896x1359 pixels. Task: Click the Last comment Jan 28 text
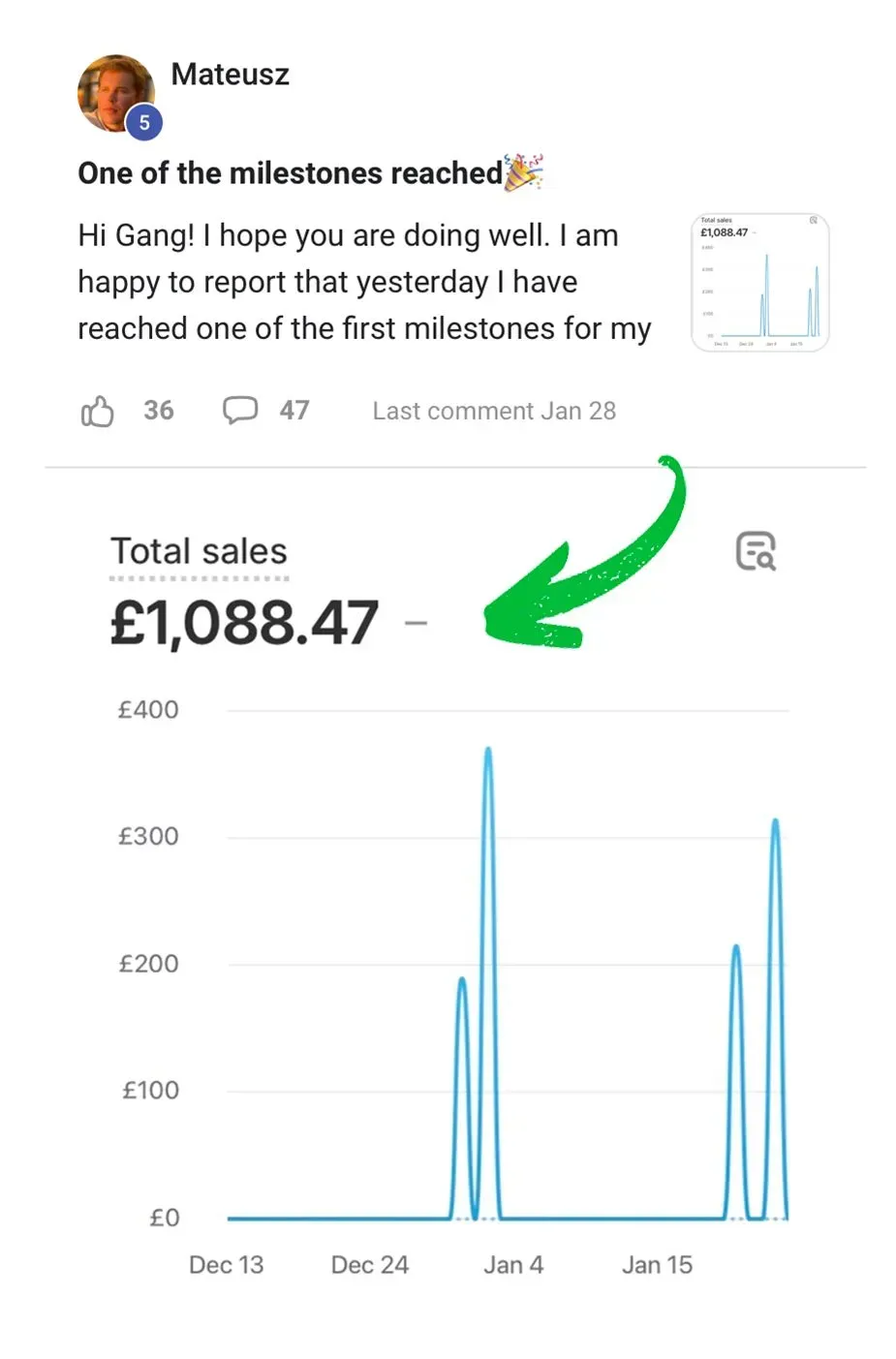coord(494,411)
